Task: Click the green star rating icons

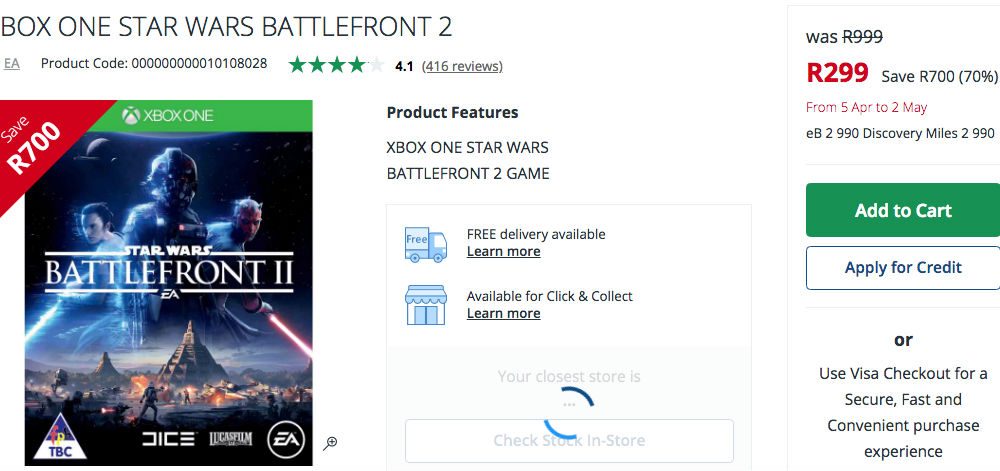Action: [x=335, y=66]
